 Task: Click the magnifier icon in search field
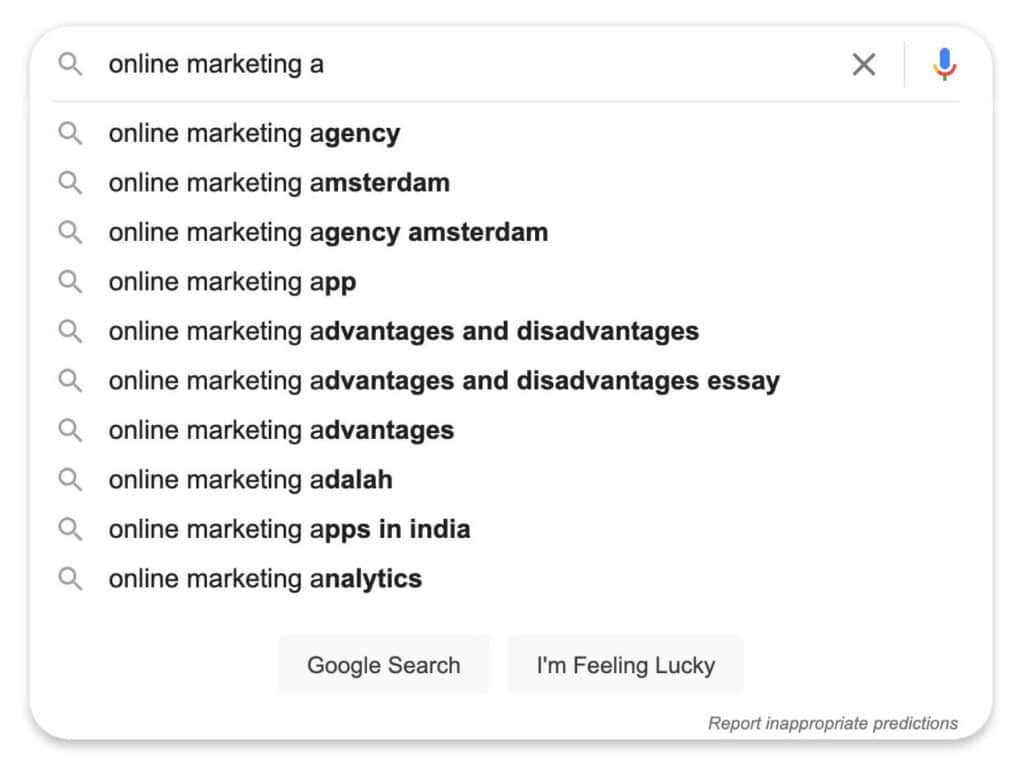pos(70,65)
